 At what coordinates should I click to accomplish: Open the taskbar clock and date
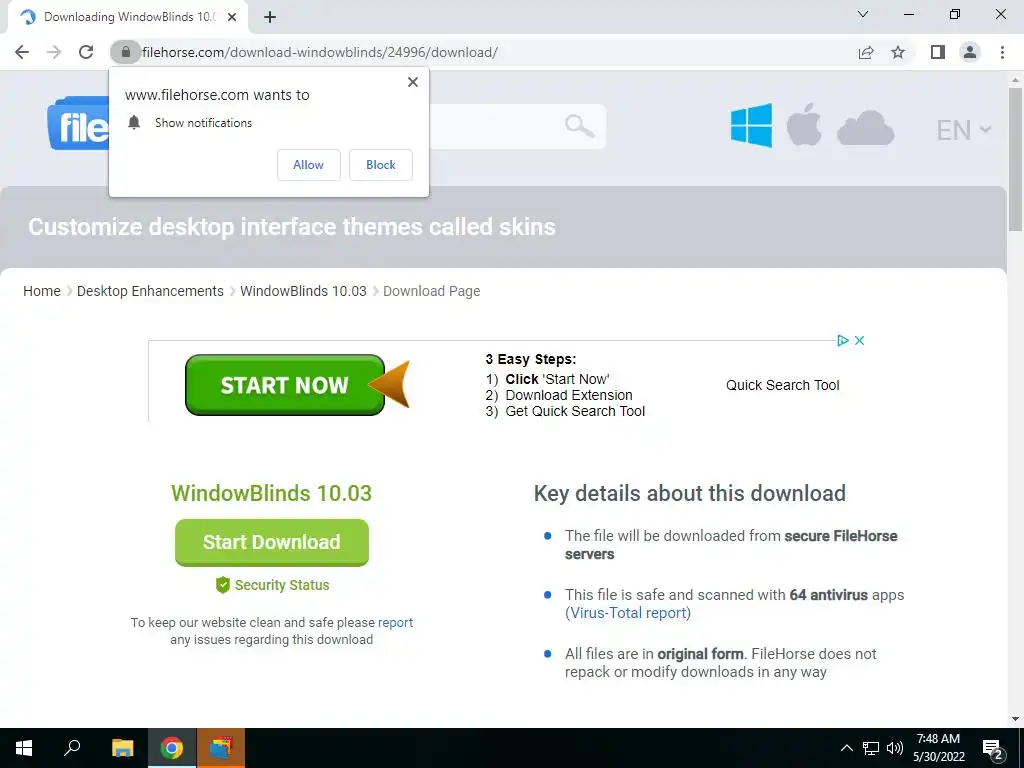click(938, 748)
